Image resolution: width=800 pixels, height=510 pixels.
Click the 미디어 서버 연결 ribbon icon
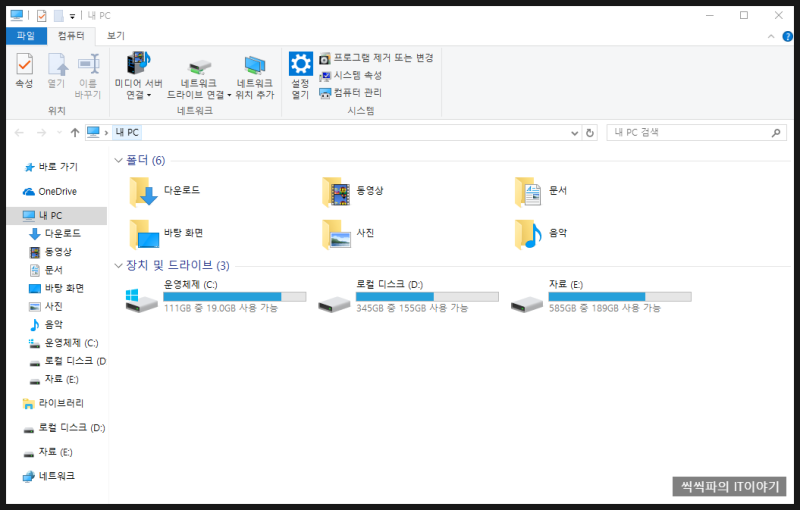point(138,75)
